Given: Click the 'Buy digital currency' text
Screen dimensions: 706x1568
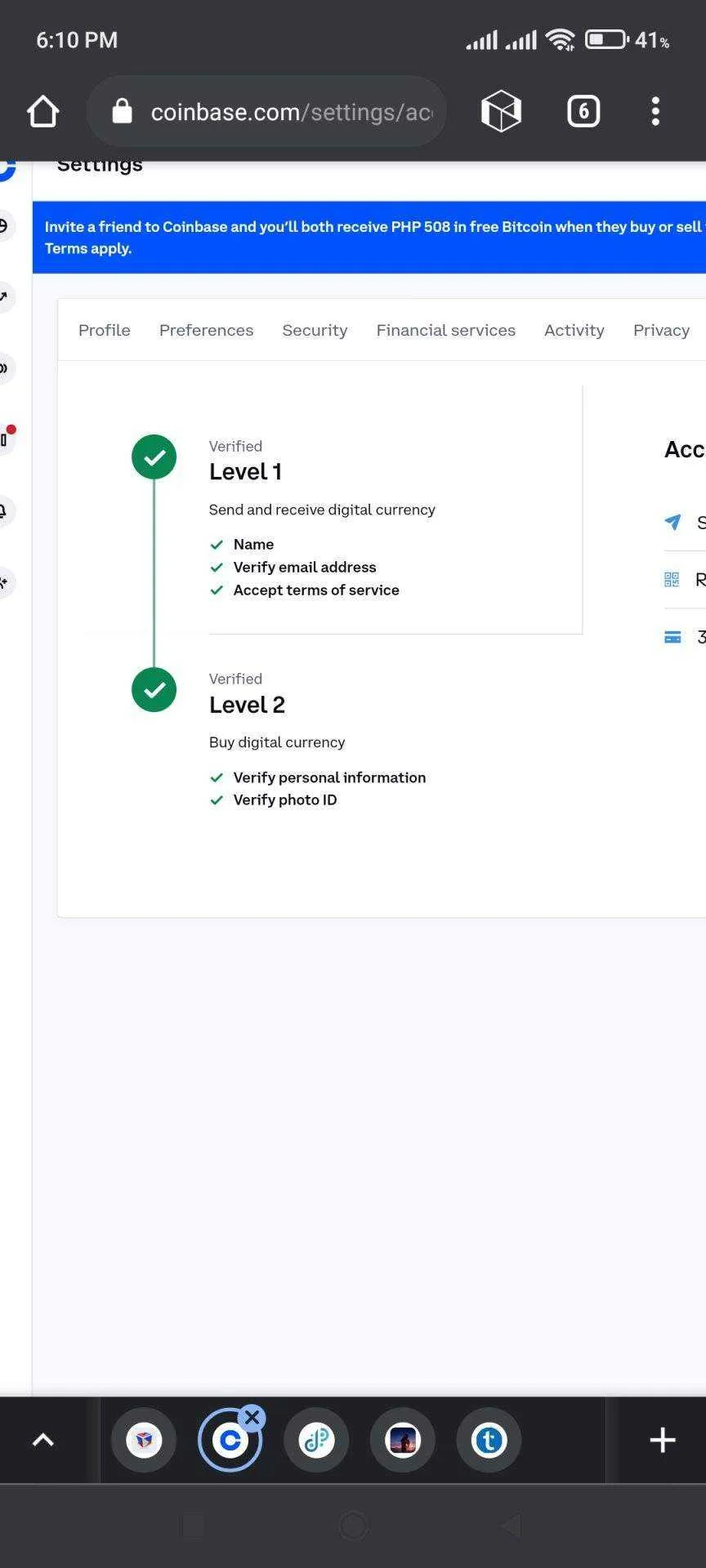Looking at the screenshot, I should click(277, 742).
